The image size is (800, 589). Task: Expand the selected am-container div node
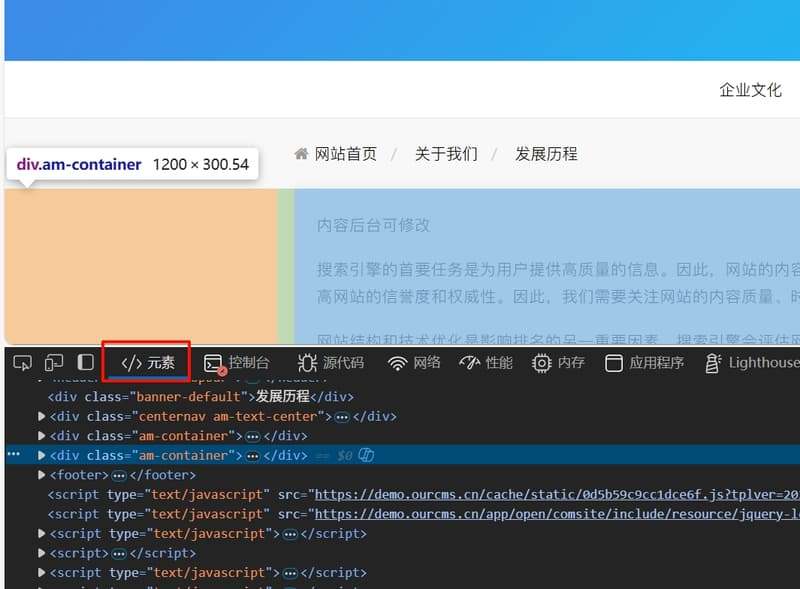[x=42, y=455]
